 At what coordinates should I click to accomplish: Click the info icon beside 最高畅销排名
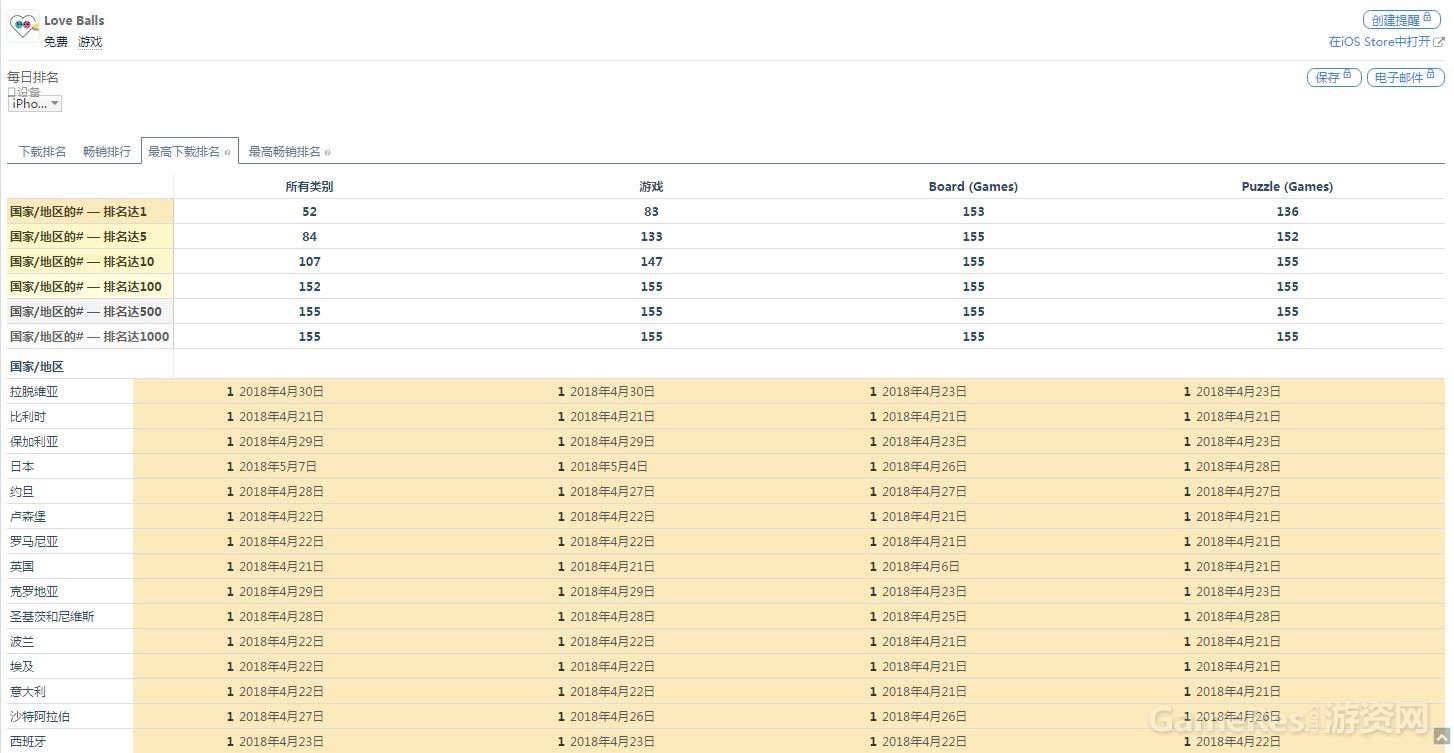[327, 153]
